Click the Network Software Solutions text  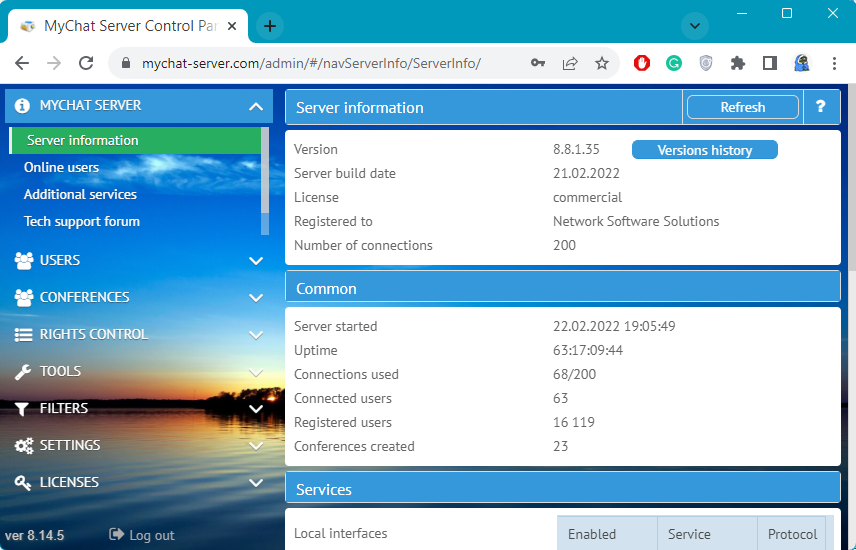636,221
